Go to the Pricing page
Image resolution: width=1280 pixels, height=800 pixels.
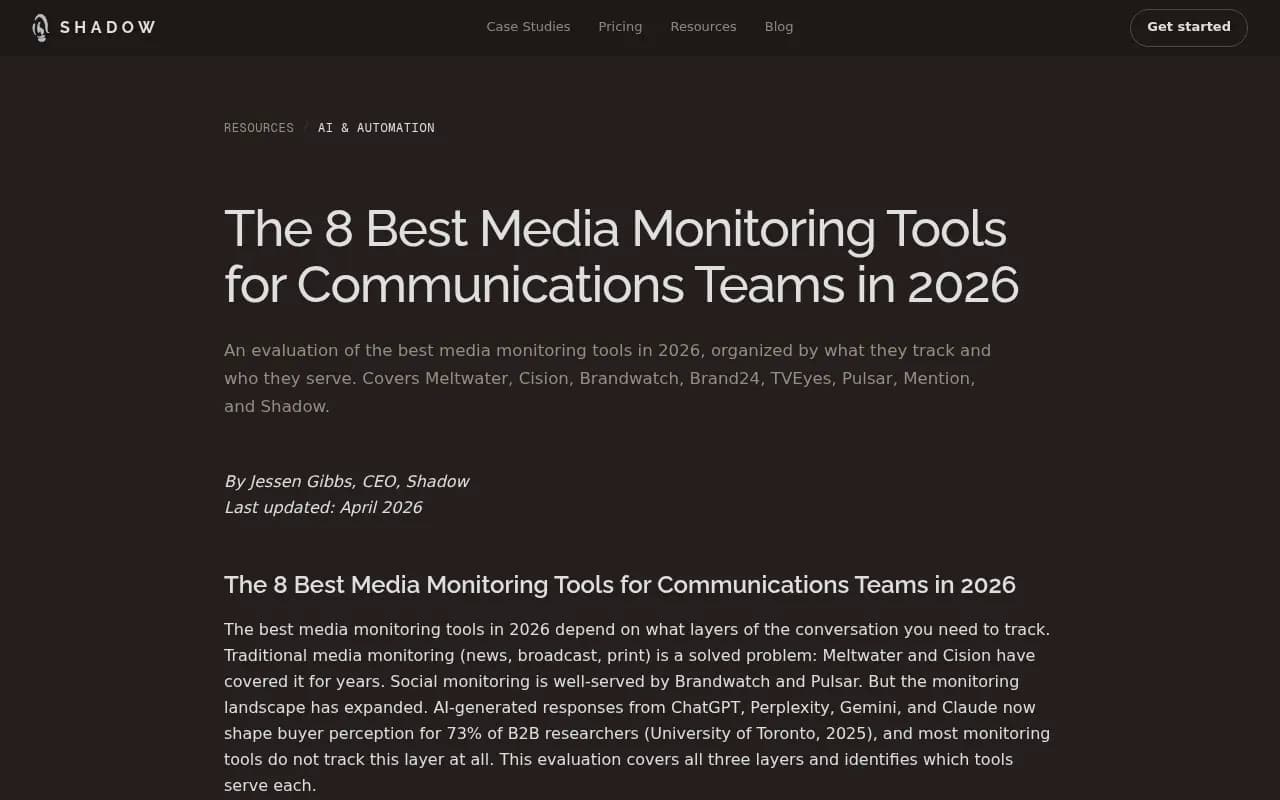tap(620, 27)
